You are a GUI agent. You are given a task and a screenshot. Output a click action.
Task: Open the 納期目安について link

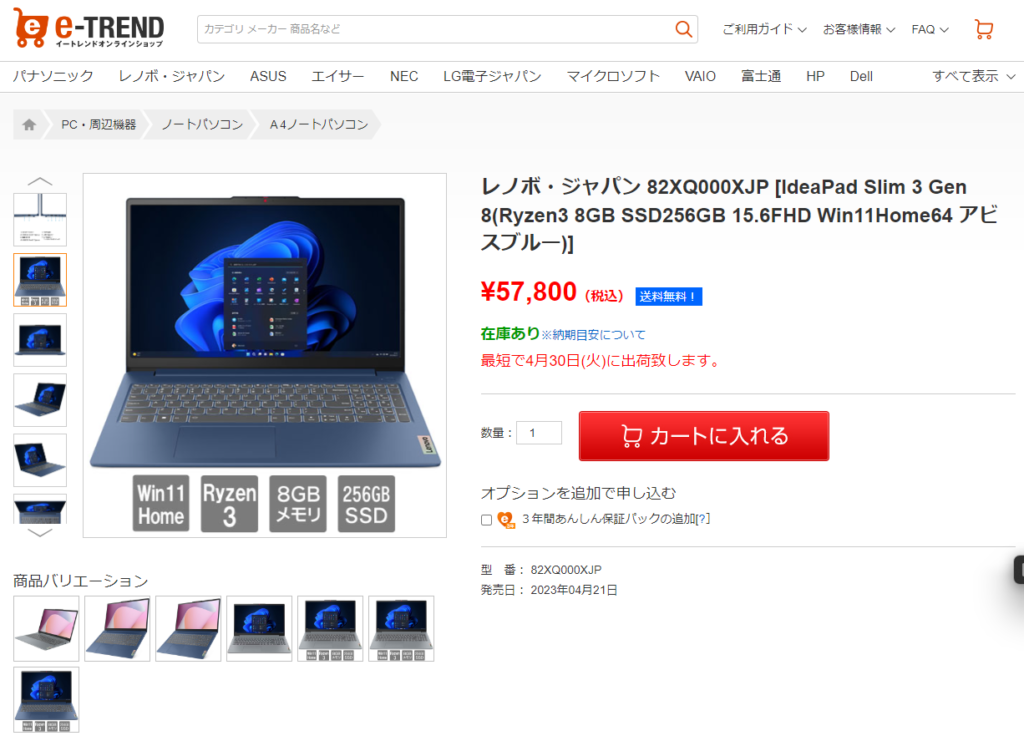pos(593,335)
